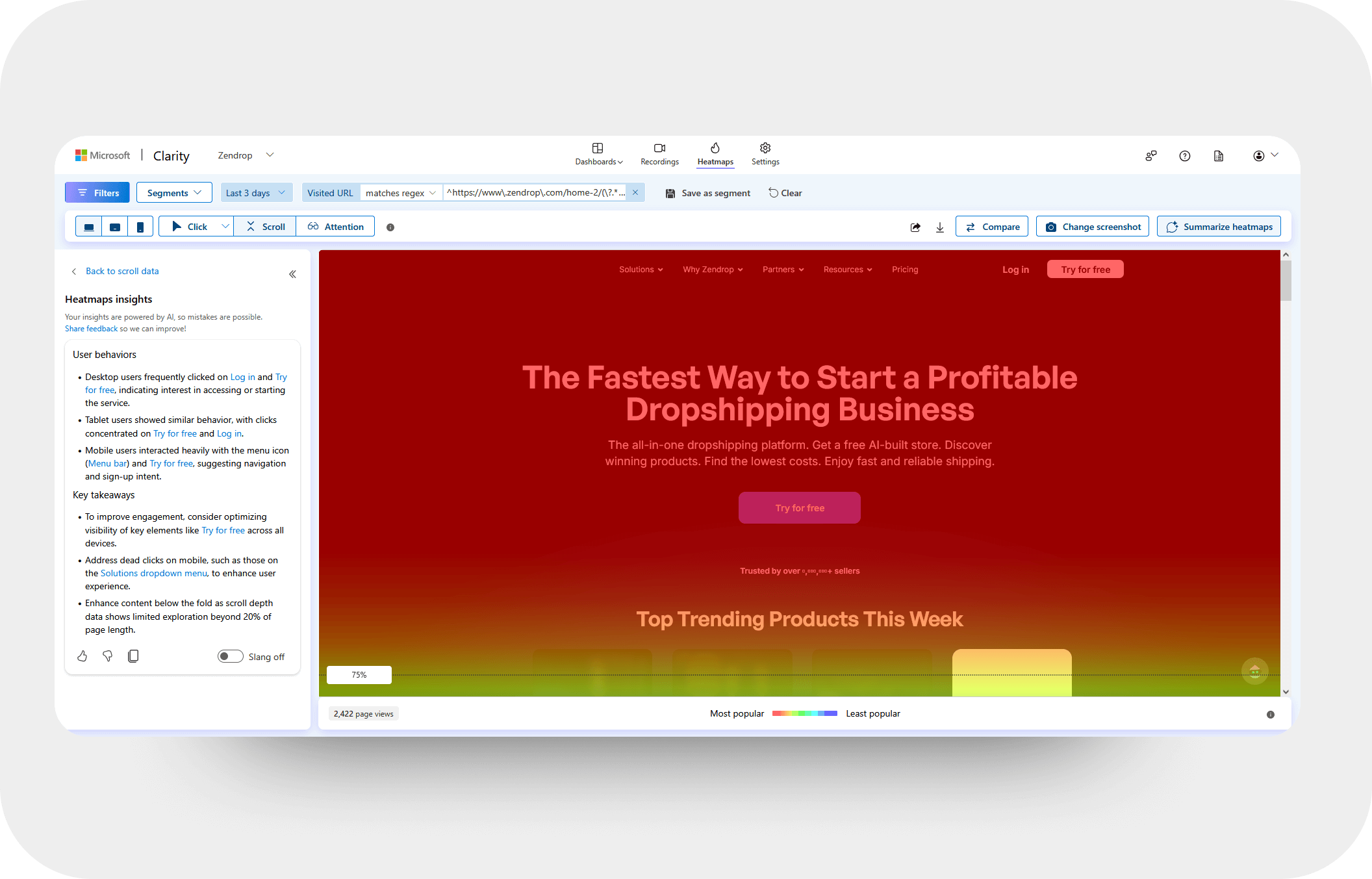This screenshot has height=879, width=1372.
Task: Open the Segments dropdown
Action: 174,193
